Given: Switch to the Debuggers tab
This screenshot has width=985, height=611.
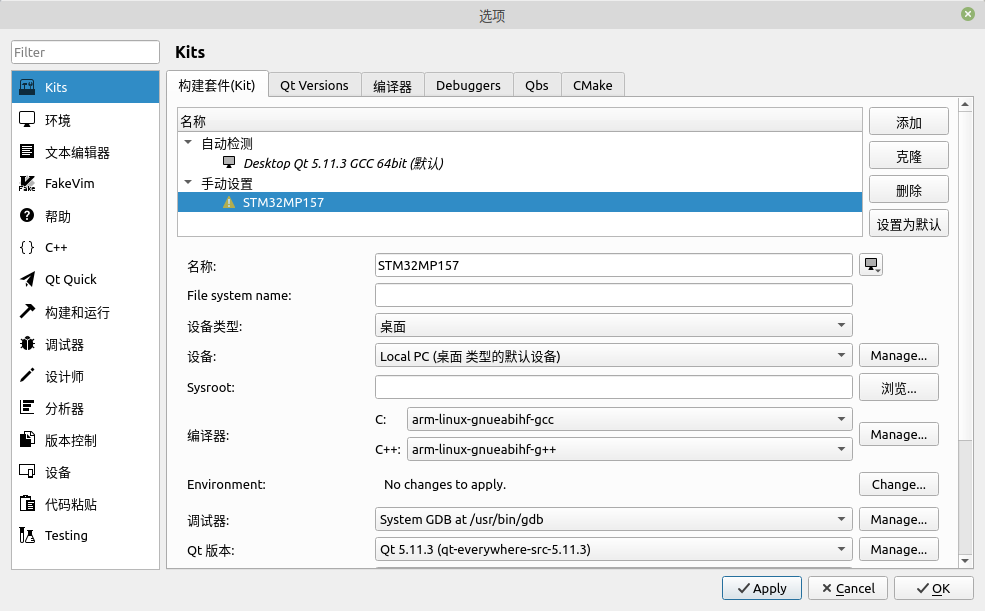Looking at the screenshot, I should pyautogui.click(x=469, y=85).
